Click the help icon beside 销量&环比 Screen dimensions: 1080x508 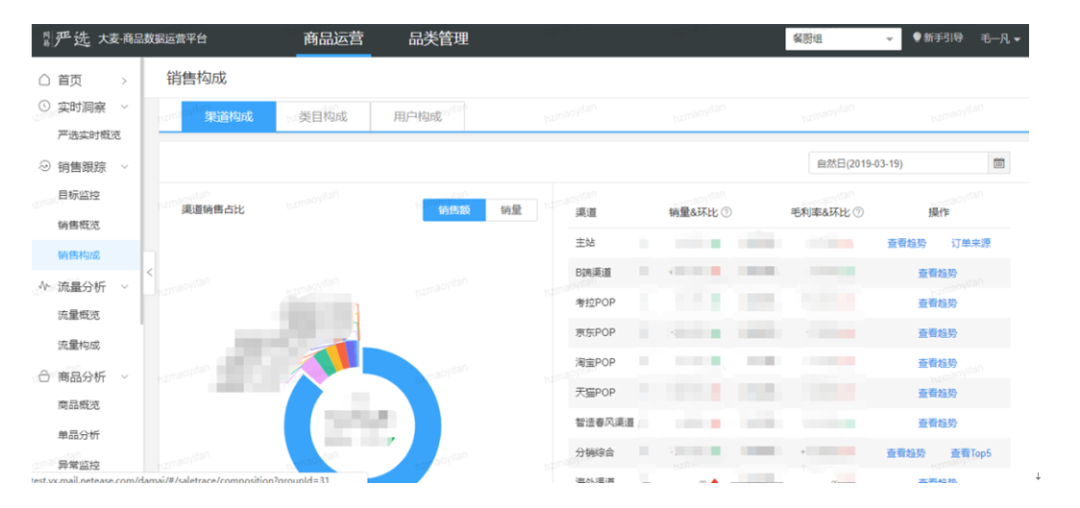click(x=727, y=213)
